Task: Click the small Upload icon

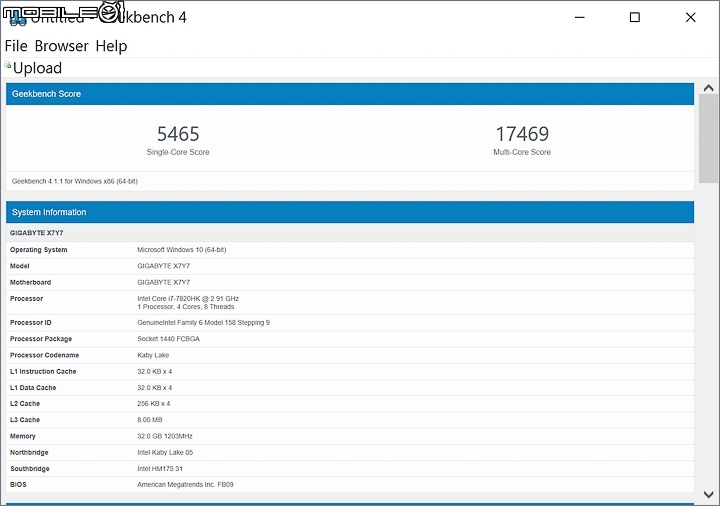Action: point(8,65)
